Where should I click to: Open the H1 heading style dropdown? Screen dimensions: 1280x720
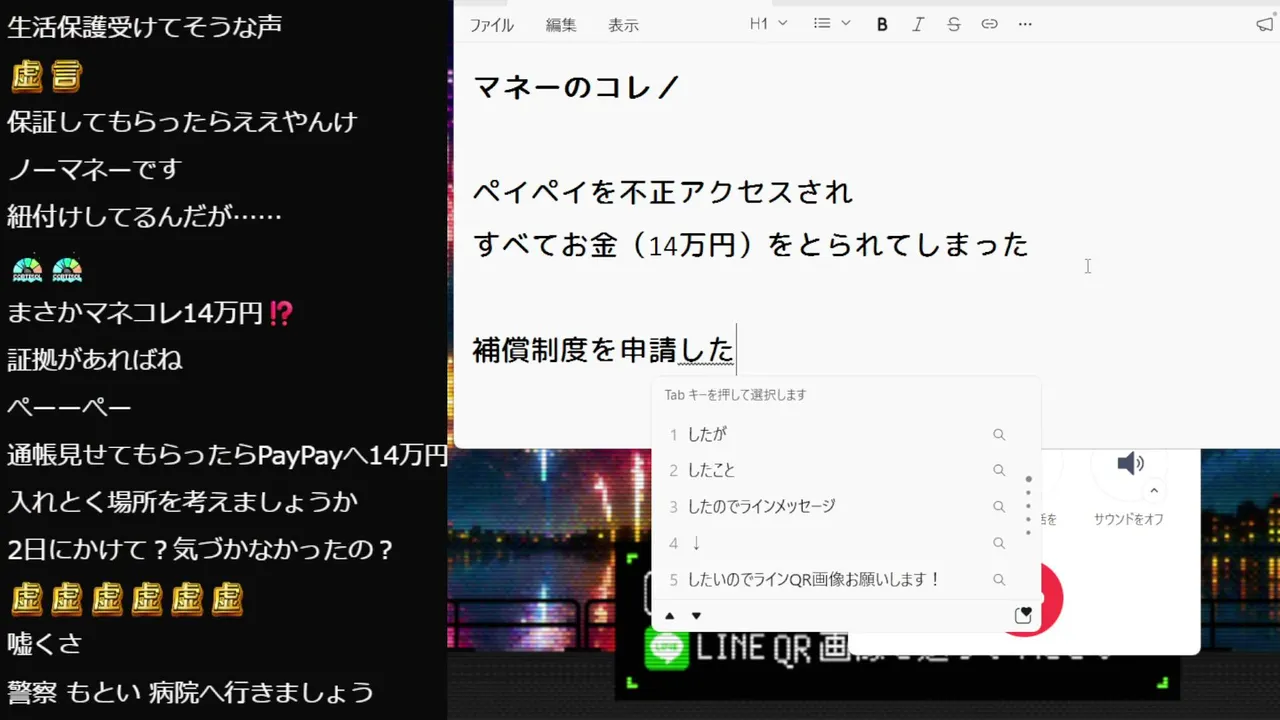(768, 24)
